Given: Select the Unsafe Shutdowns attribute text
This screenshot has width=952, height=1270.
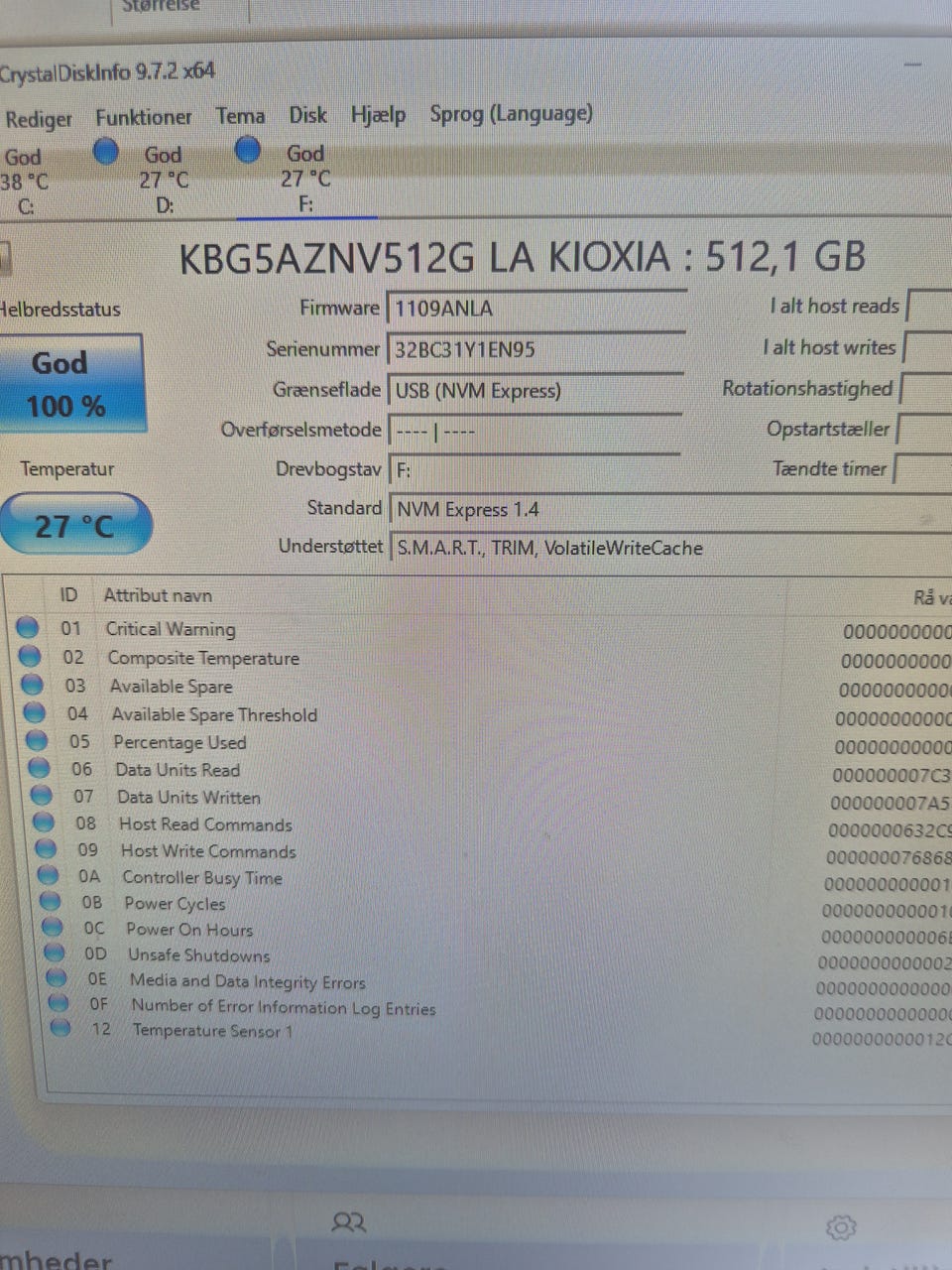Looking at the screenshot, I should (198, 955).
